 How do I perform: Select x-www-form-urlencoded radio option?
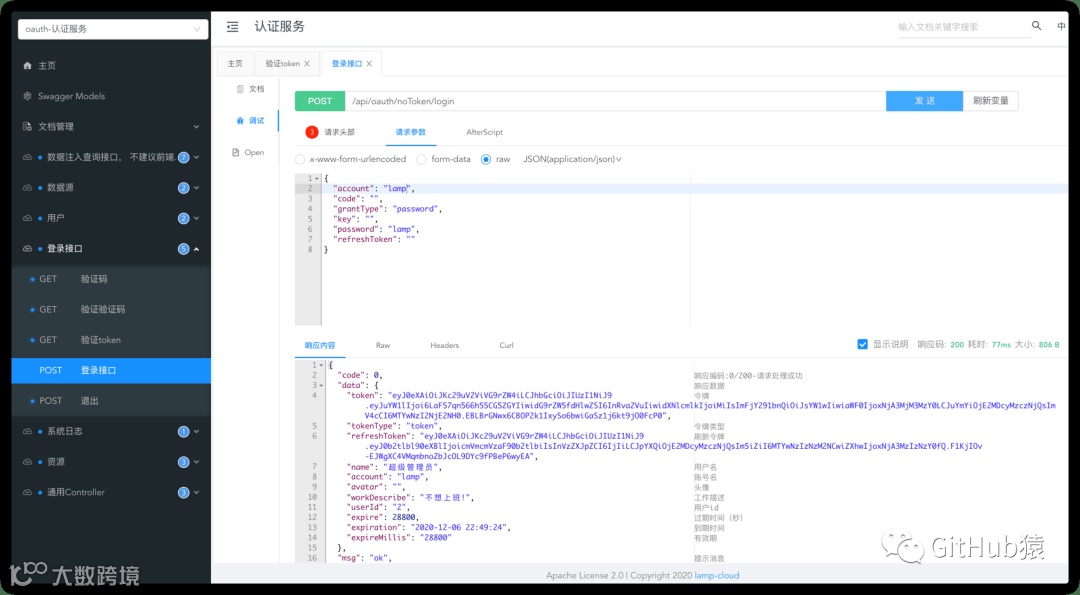pos(300,159)
